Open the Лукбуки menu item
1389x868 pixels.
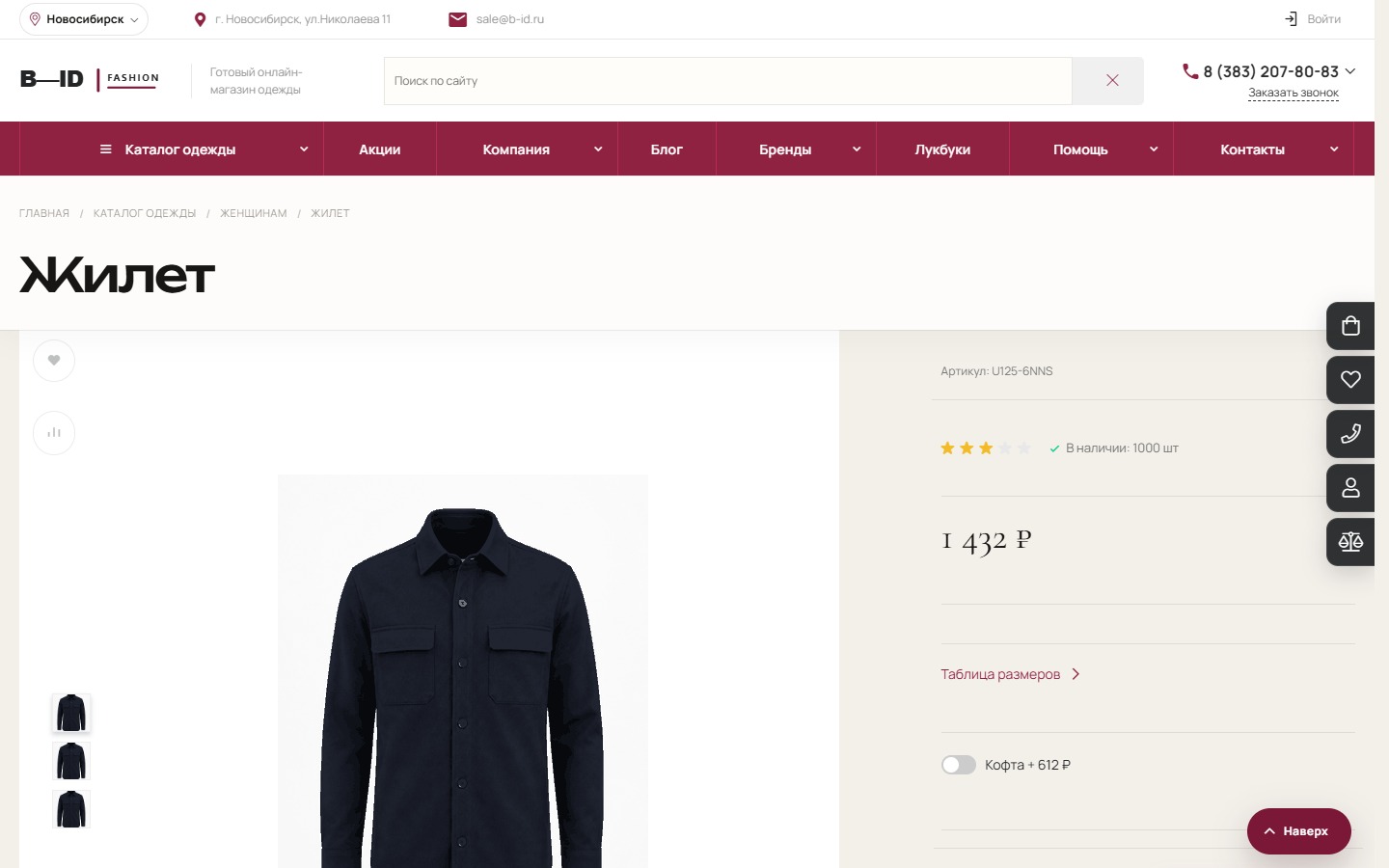click(x=942, y=149)
